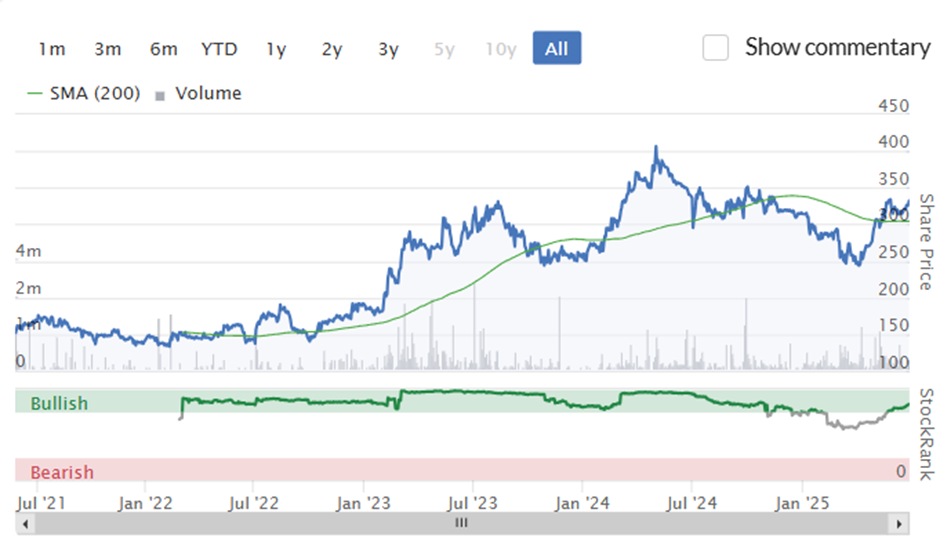The image size is (940, 538).
Task: Click the Bullish band label
Action: 59,404
